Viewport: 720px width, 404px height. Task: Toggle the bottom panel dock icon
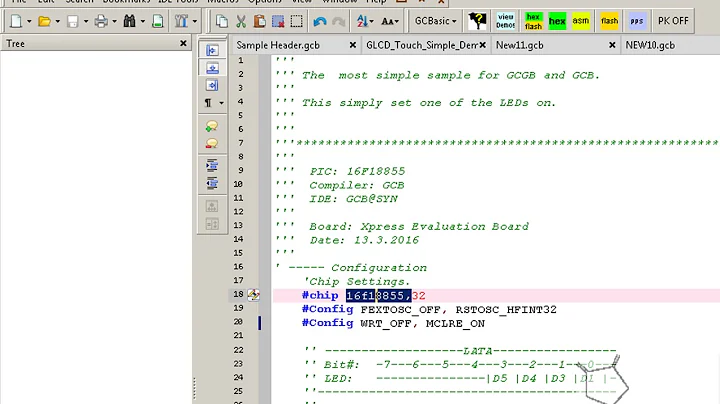pos(212,68)
